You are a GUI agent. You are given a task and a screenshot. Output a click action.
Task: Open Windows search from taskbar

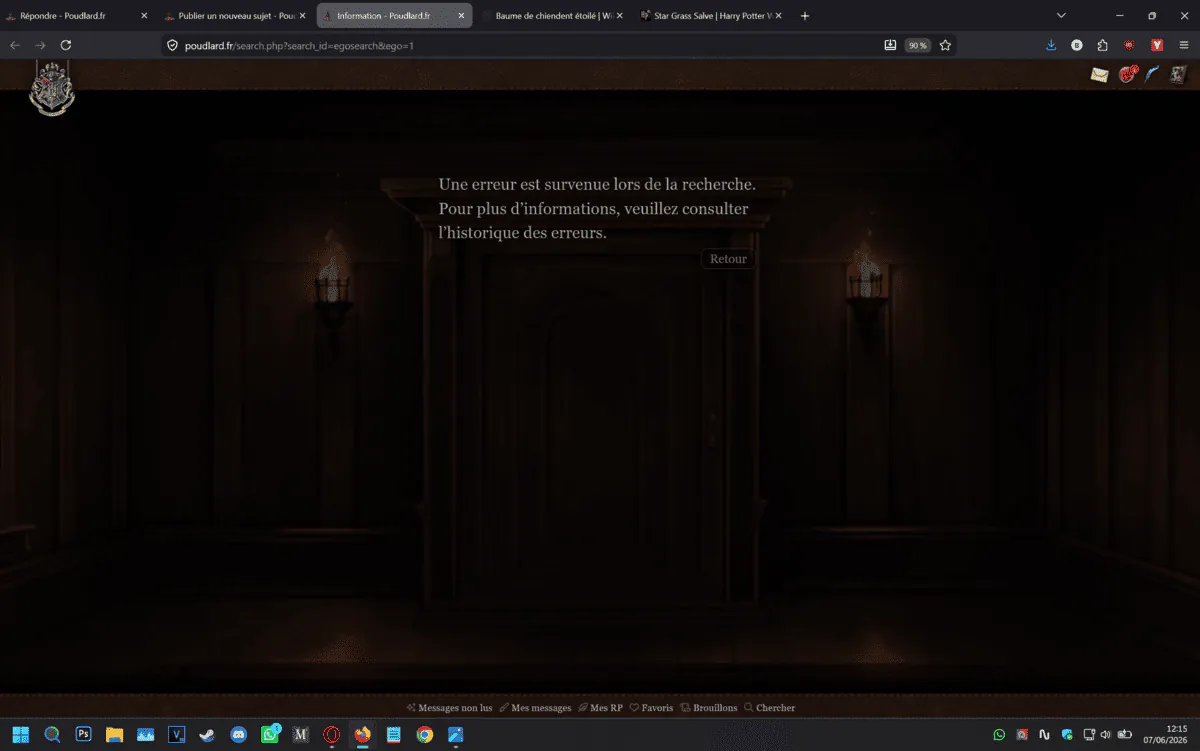click(52, 734)
